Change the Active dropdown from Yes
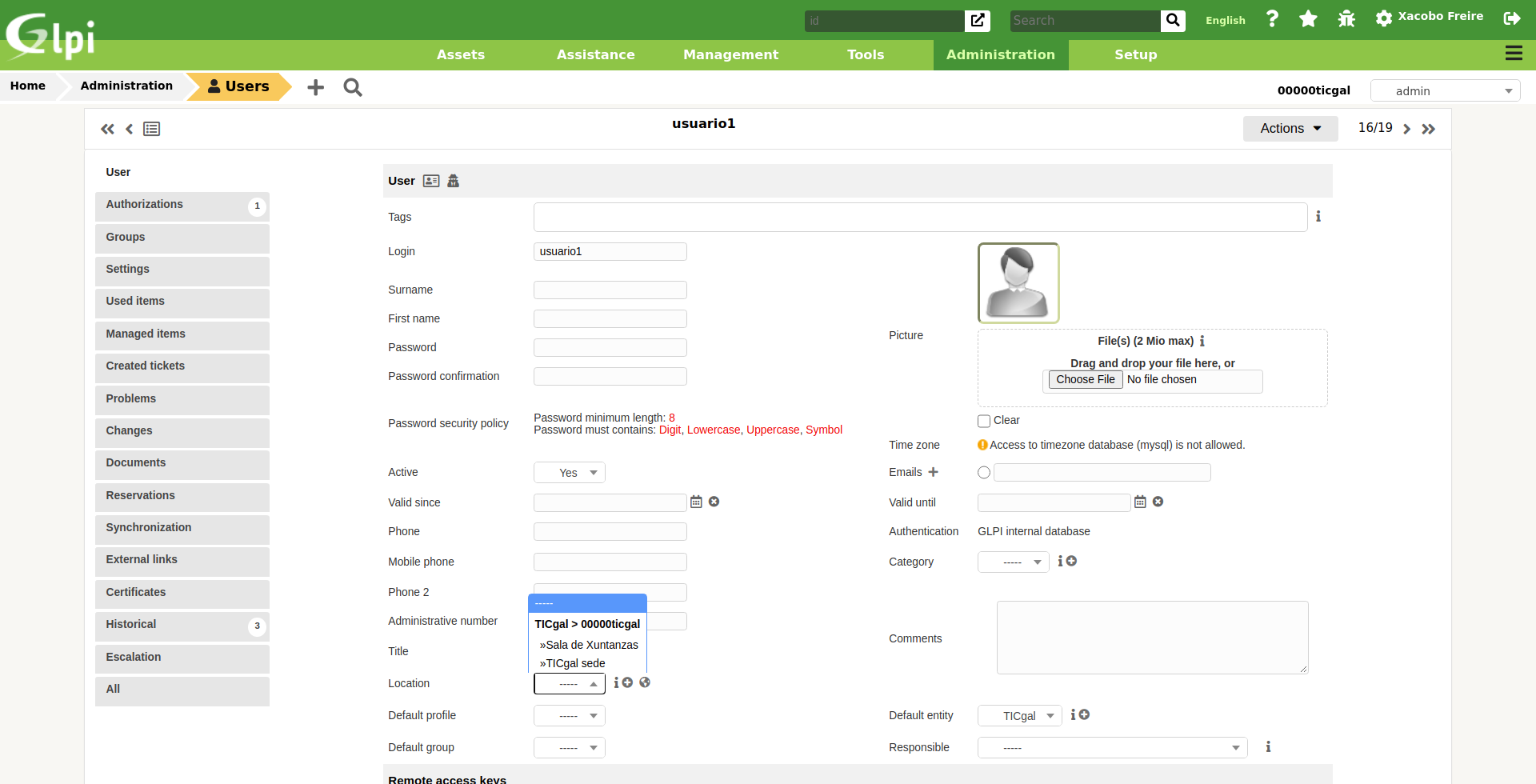The height and width of the screenshot is (784, 1536). [x=569, y=472]
